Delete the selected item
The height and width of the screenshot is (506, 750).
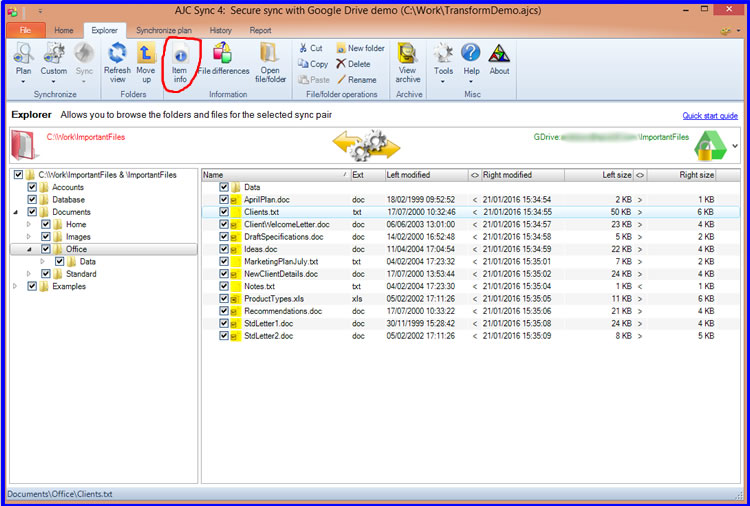coord(353,64)
